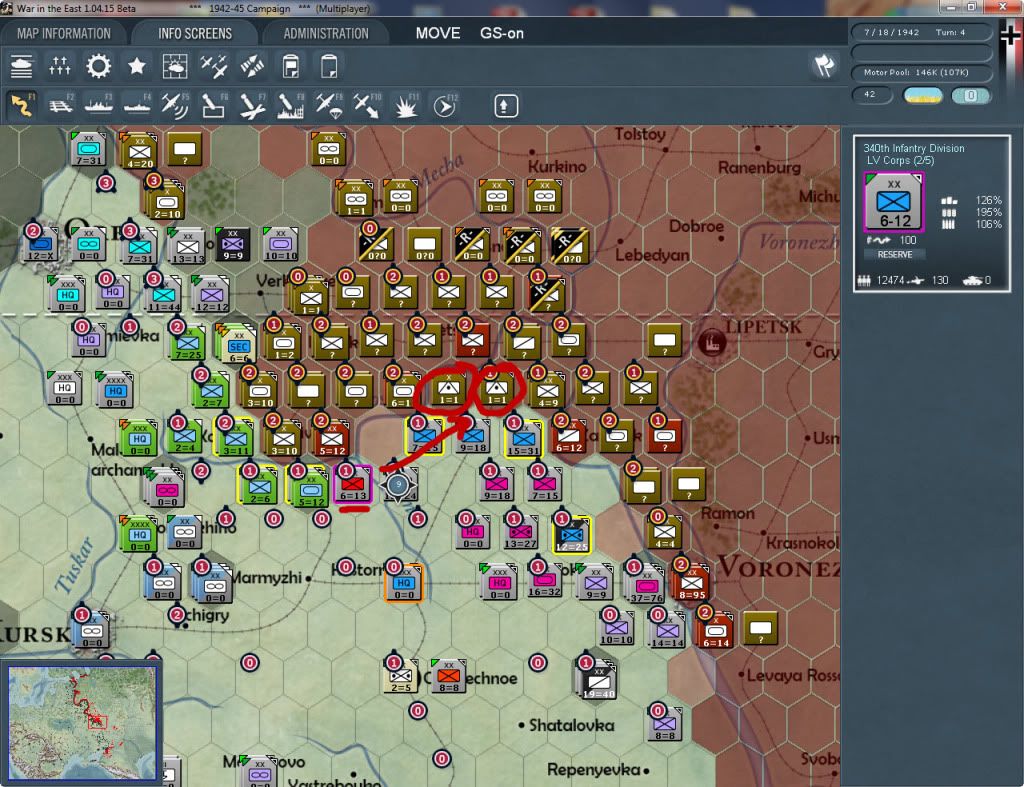1024x787 pixels.
Task: Select the 14=14 purple unit counter
Action: [667, 630]
